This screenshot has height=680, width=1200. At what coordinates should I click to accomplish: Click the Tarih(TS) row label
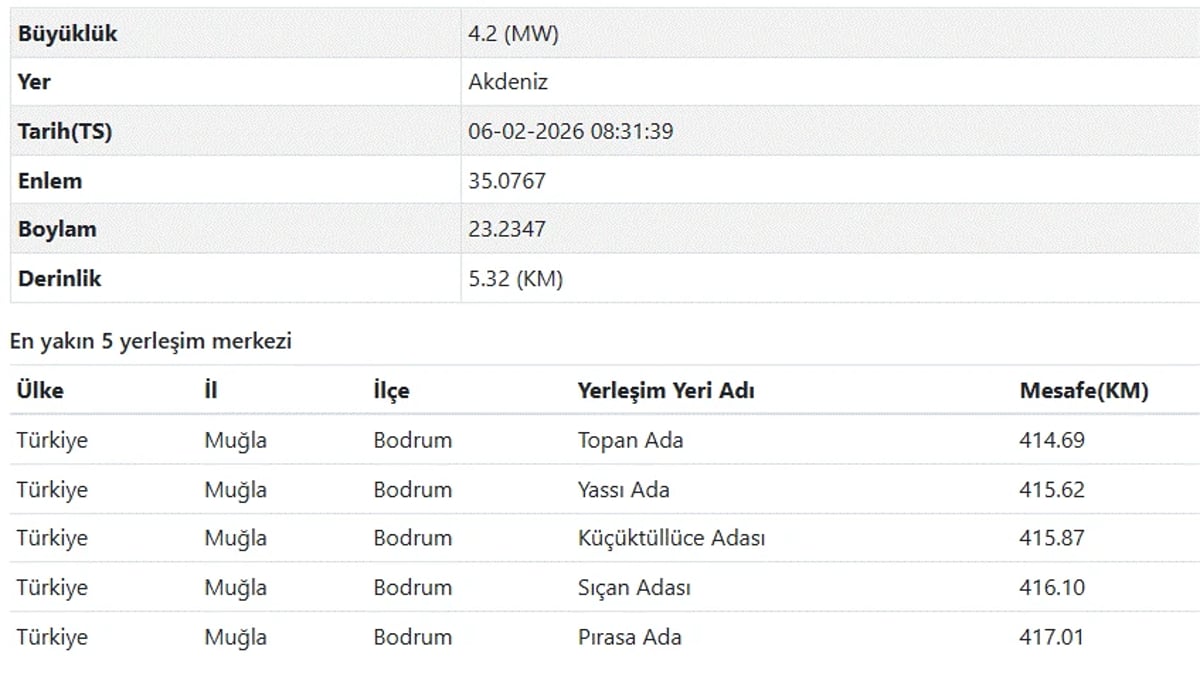click(65, 132)
